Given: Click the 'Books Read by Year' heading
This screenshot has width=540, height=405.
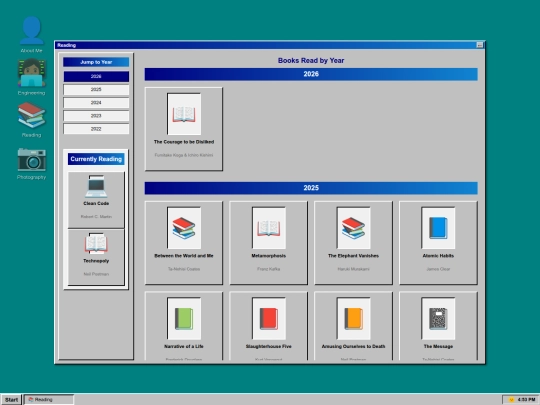Looking at the screenshot, I should click(311, 61).
